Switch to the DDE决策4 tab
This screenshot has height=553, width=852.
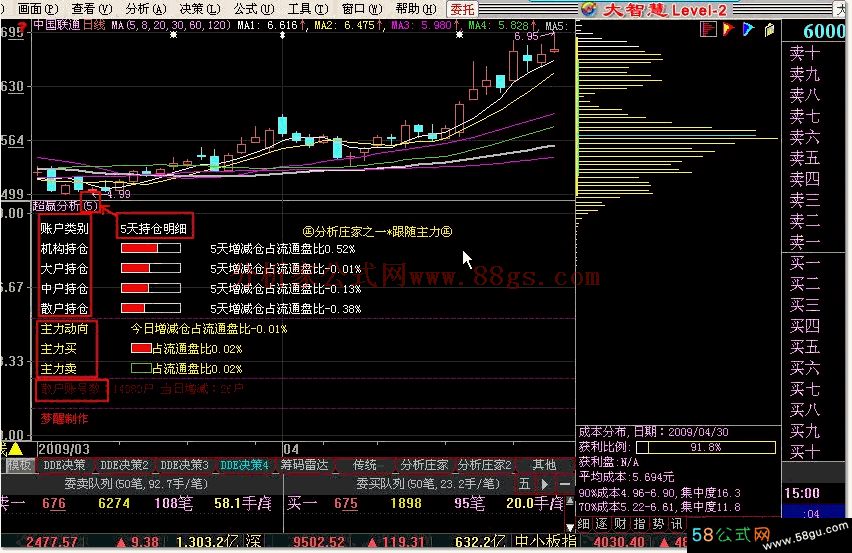(x=244, y=465)
